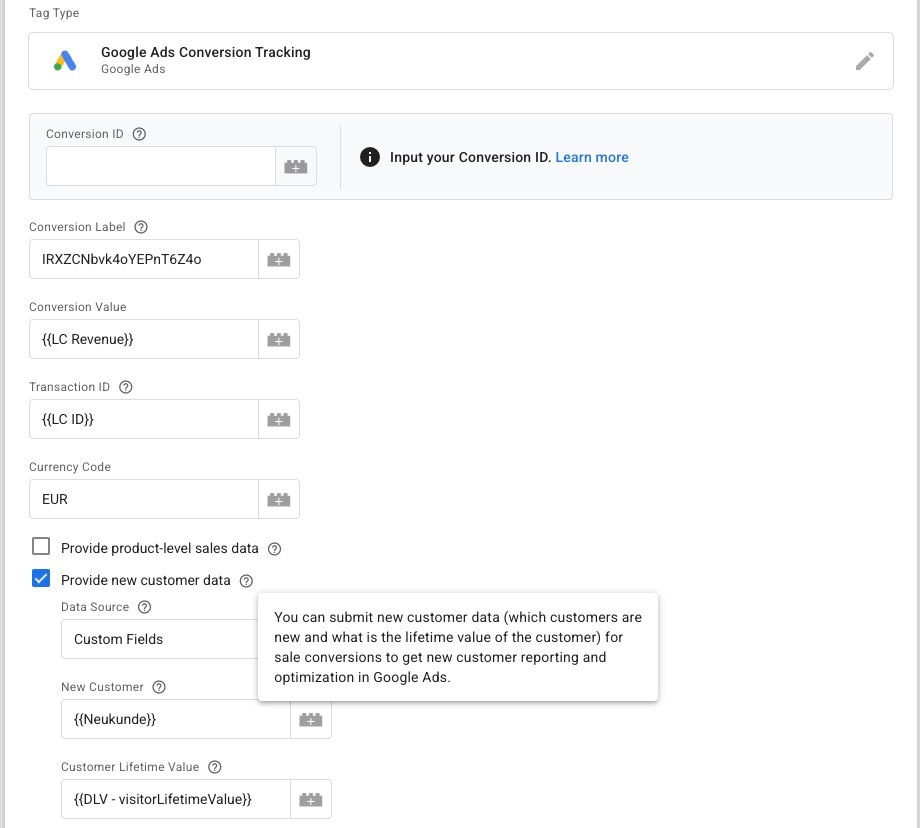Show help for Transaction ID
Viewport: 920px width, 828px height.
(x=126, y=387)
